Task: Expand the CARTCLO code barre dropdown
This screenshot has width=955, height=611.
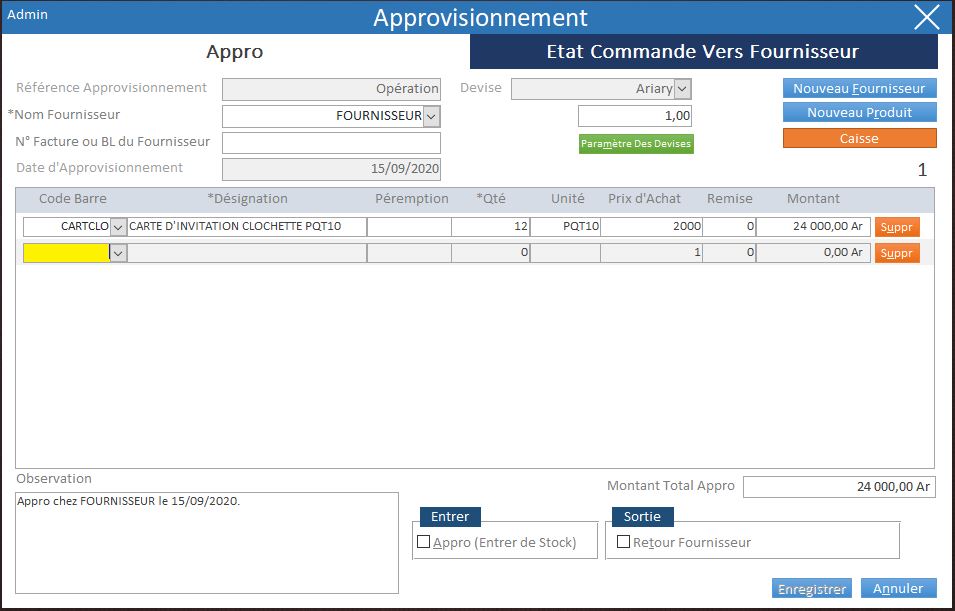Action: click(x=118, y=227)
